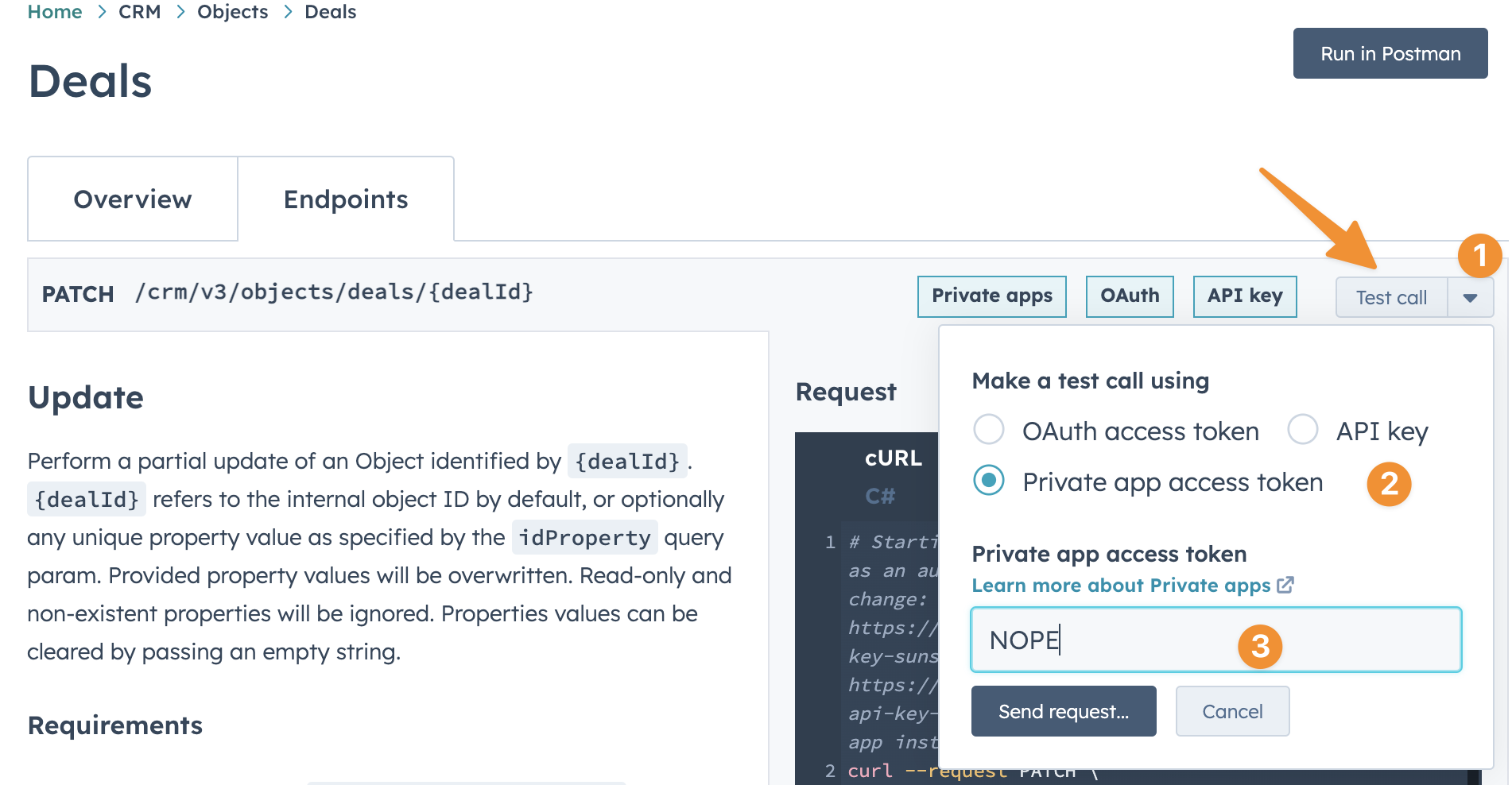Select the OAuth access token radio button
1512x785 pixels.
click(988, 429)
